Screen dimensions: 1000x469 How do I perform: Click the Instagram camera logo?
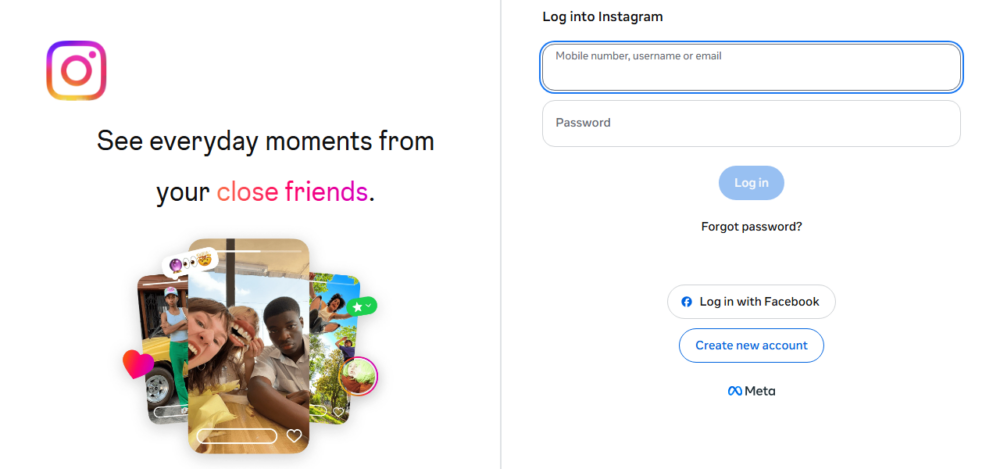pos(77,71)
